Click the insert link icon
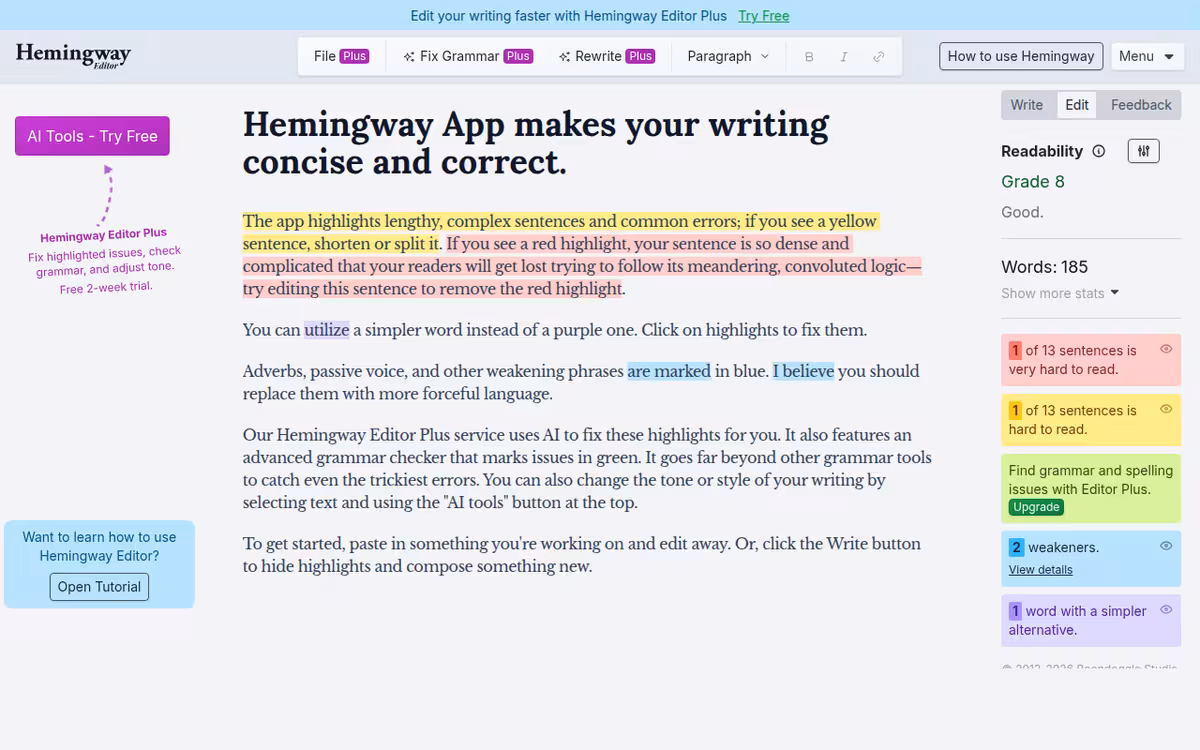Viewport: 1200px width, 750px height. click(879, 57)
